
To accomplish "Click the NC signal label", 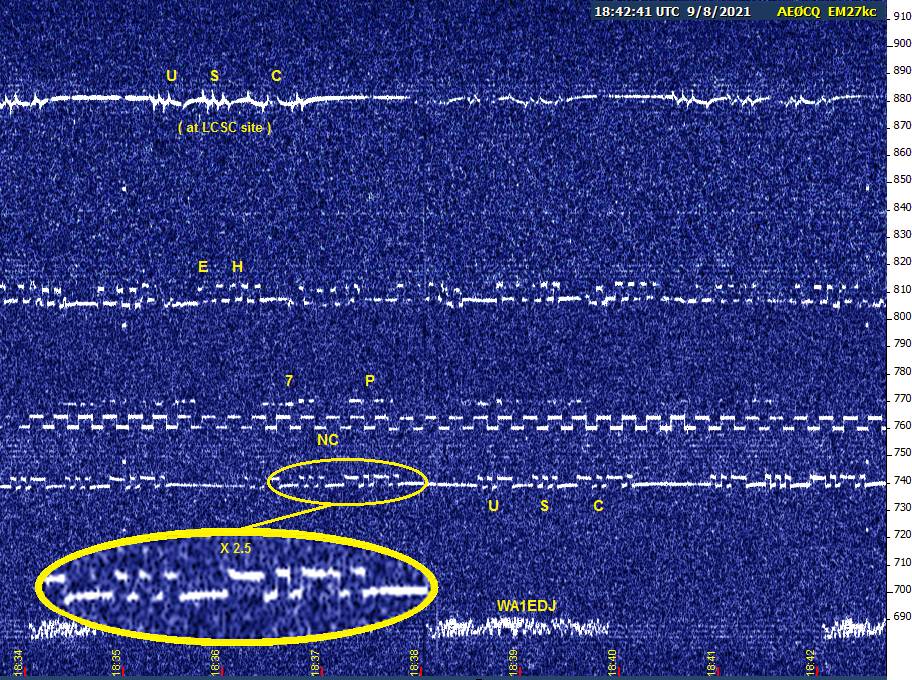I will (x=327, y=439).
